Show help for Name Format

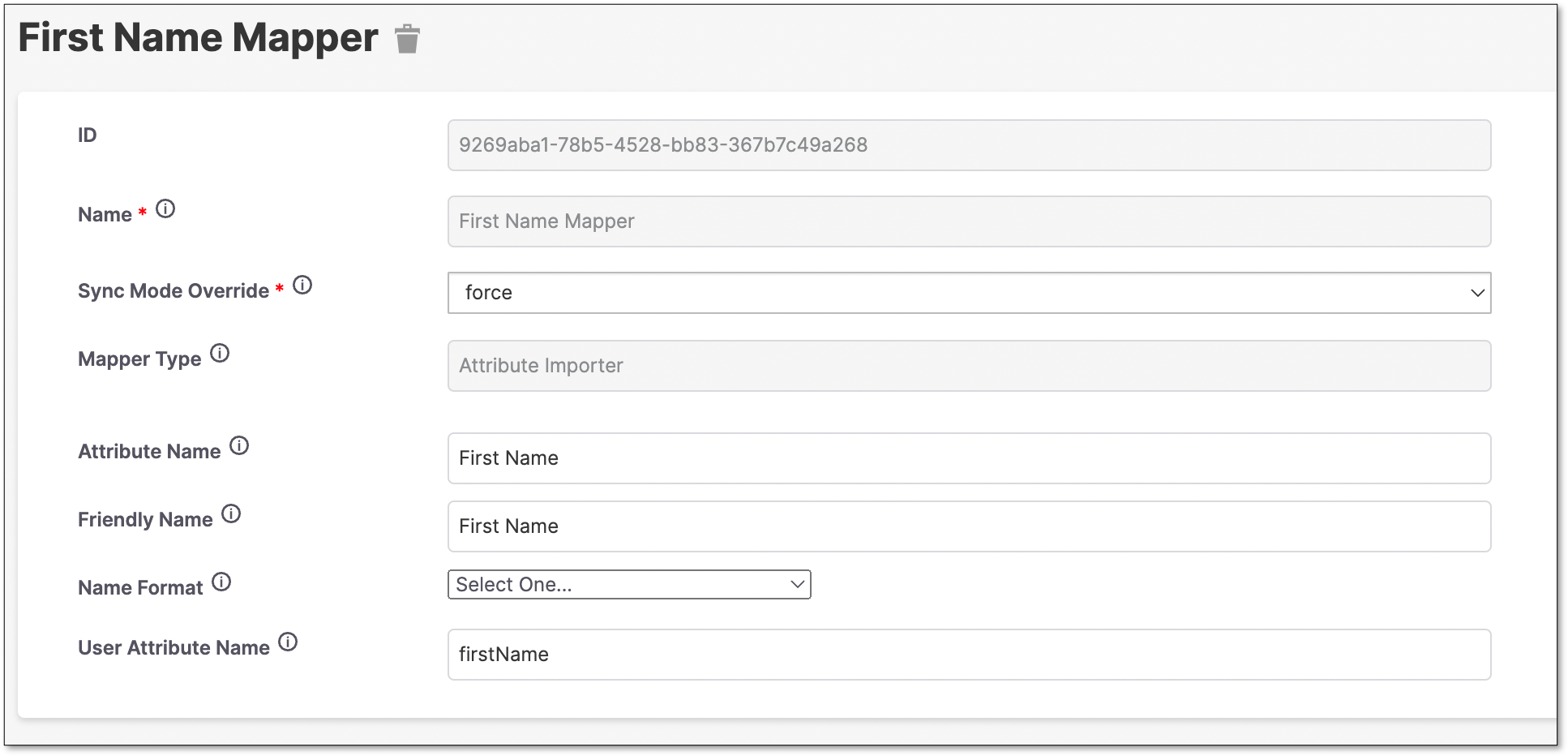pos(221,582)
